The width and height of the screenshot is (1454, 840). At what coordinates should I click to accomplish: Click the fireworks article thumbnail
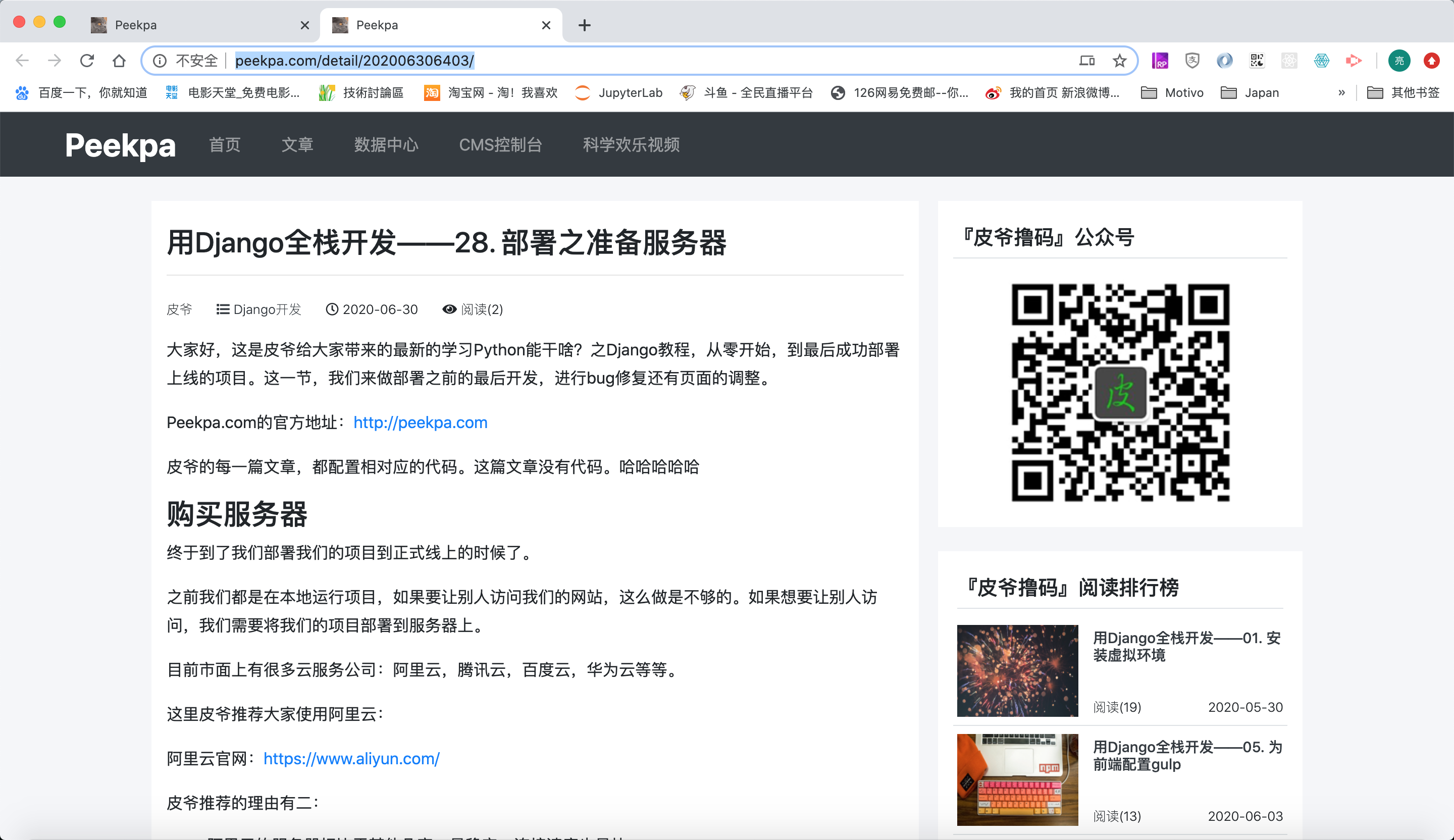tap(1017, 671)
